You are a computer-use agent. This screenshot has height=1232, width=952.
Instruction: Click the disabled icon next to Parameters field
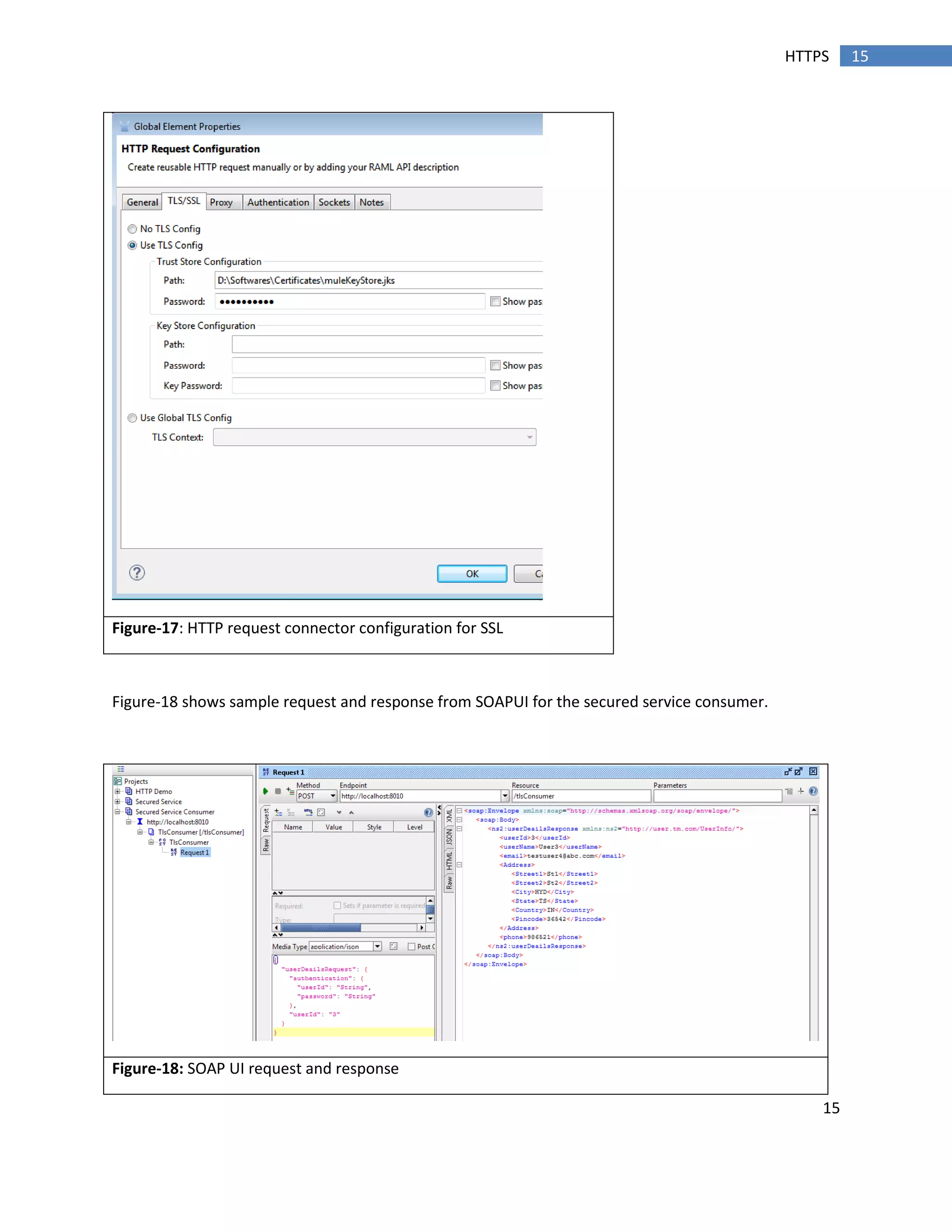pyautogui.click(x=789, y=791)
